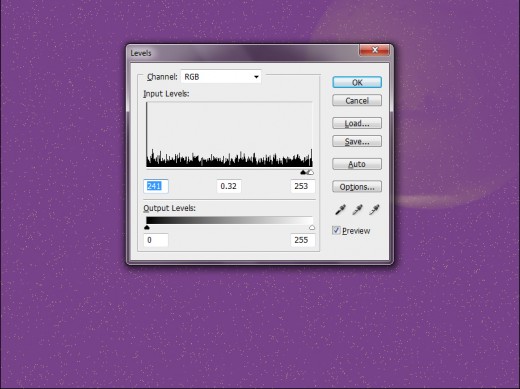Image resolution: width=520 pixels, height=389 pixels.
Task: Select the output levels black slider handle
Action: click(x=147, y=227)
